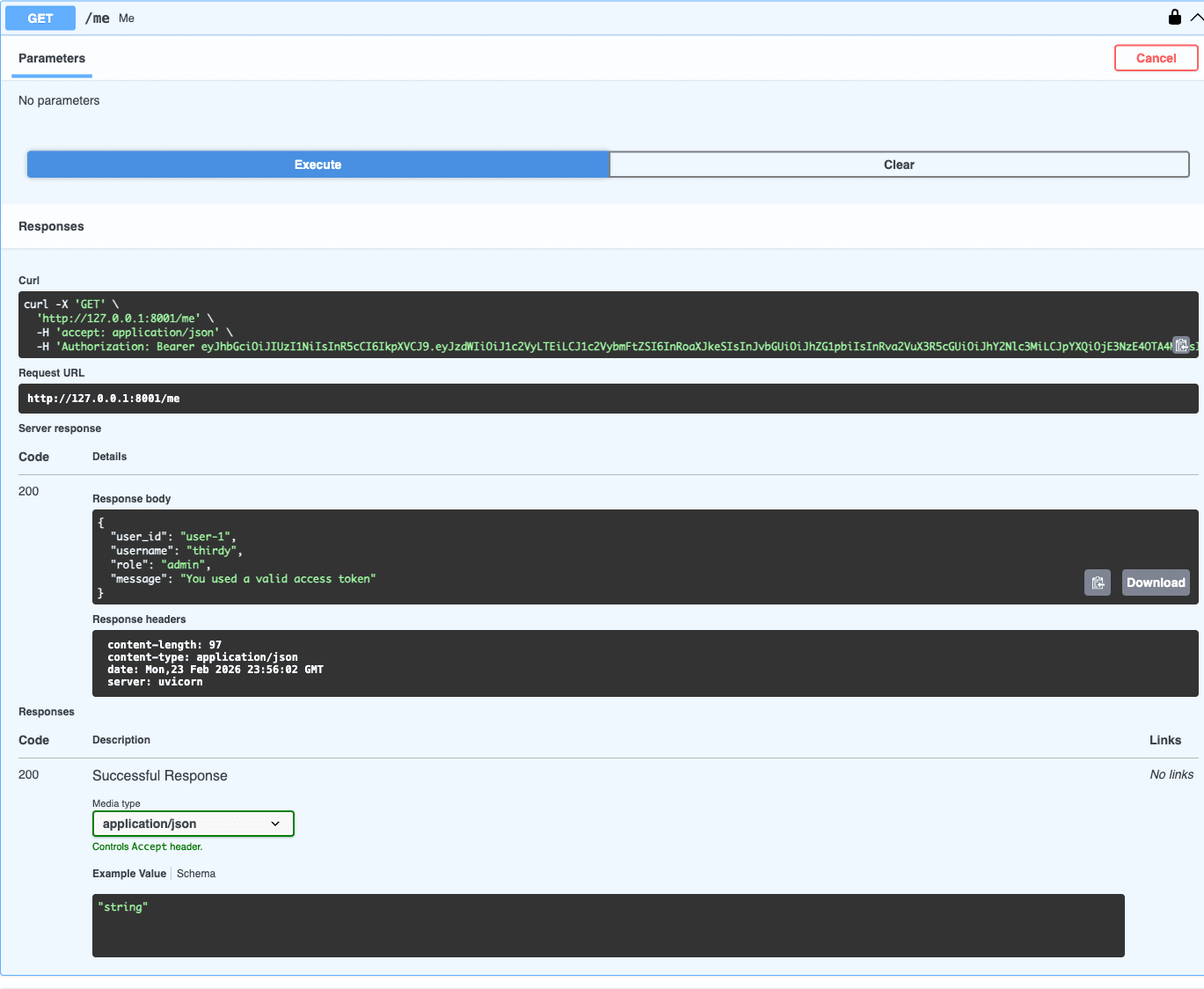The width and height of the screenshot is (1204, 989).
Task: View the Schema tab
Action: coord(195,873)
